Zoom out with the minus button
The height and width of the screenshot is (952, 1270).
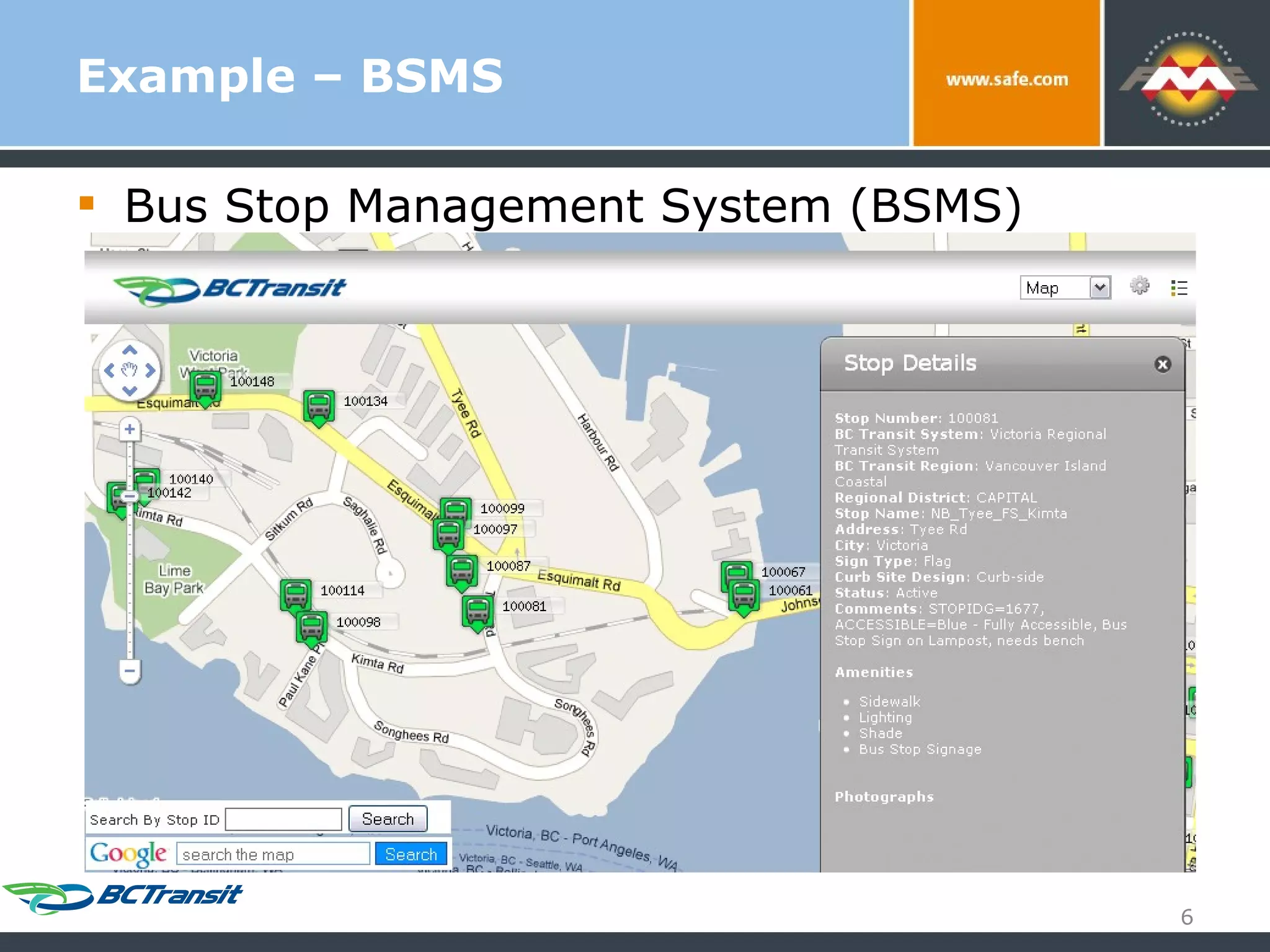(x=130, y=671)
